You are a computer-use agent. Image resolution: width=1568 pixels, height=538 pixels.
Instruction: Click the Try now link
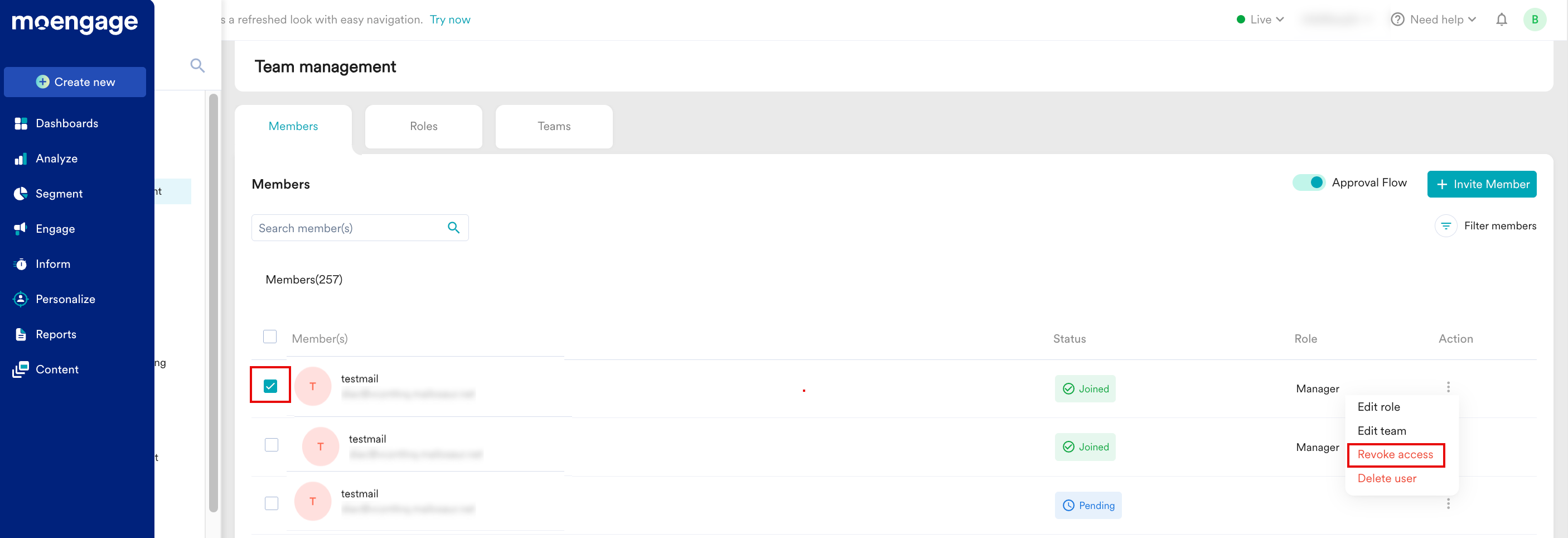(450, 20)
